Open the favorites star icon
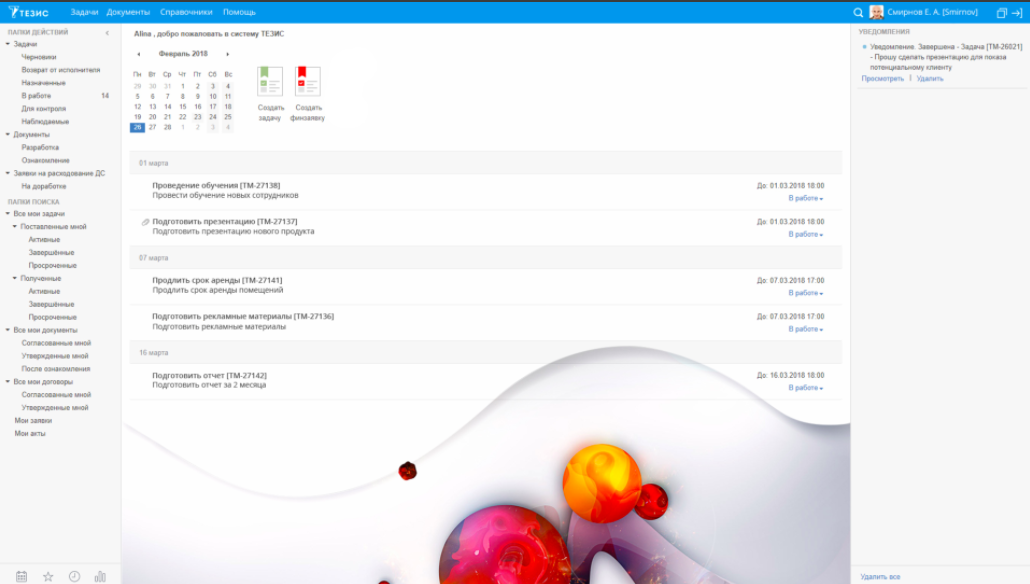The height and width of the screenshot is (584, 1030). click(48, 576)
